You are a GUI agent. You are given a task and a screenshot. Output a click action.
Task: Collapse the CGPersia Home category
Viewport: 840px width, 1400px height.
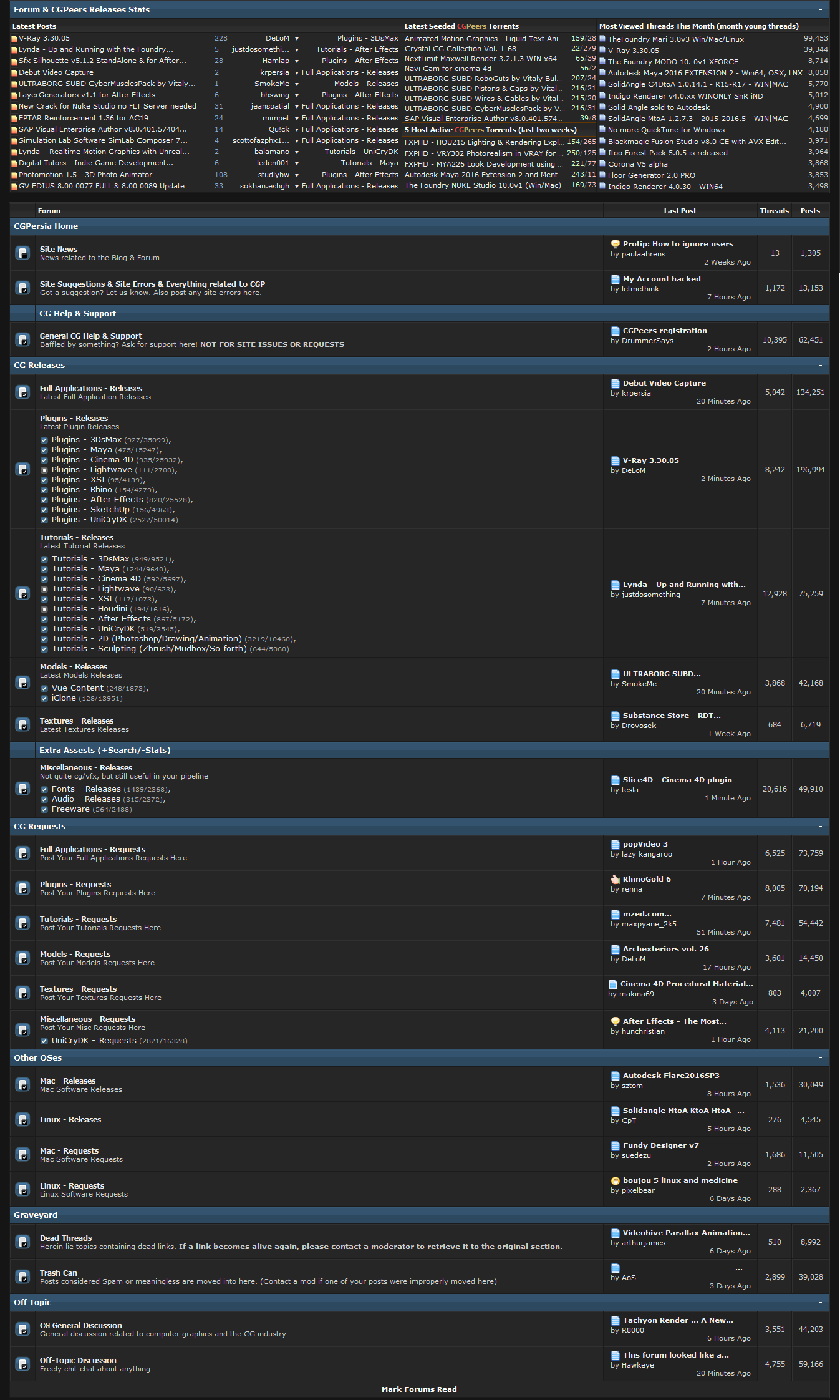820,226
